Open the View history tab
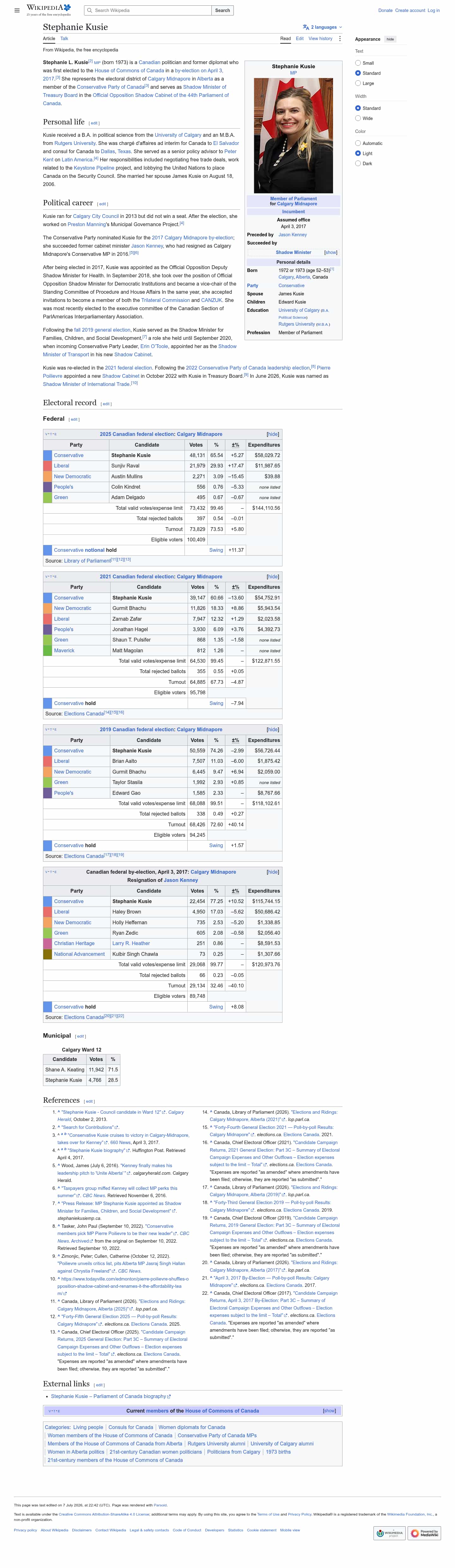The height and width of the screenshot is (1568, 455). coord(320,38)
